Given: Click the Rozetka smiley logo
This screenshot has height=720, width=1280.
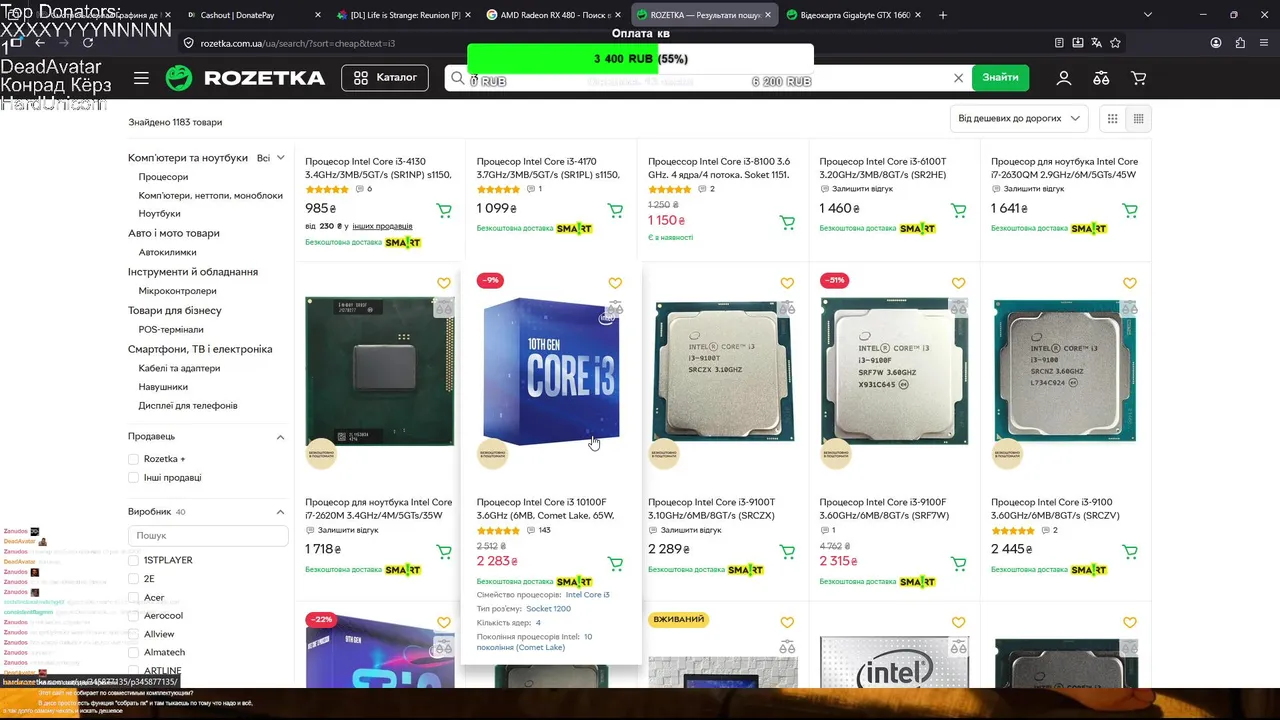Looking at the screenshot, I should 179,78.
